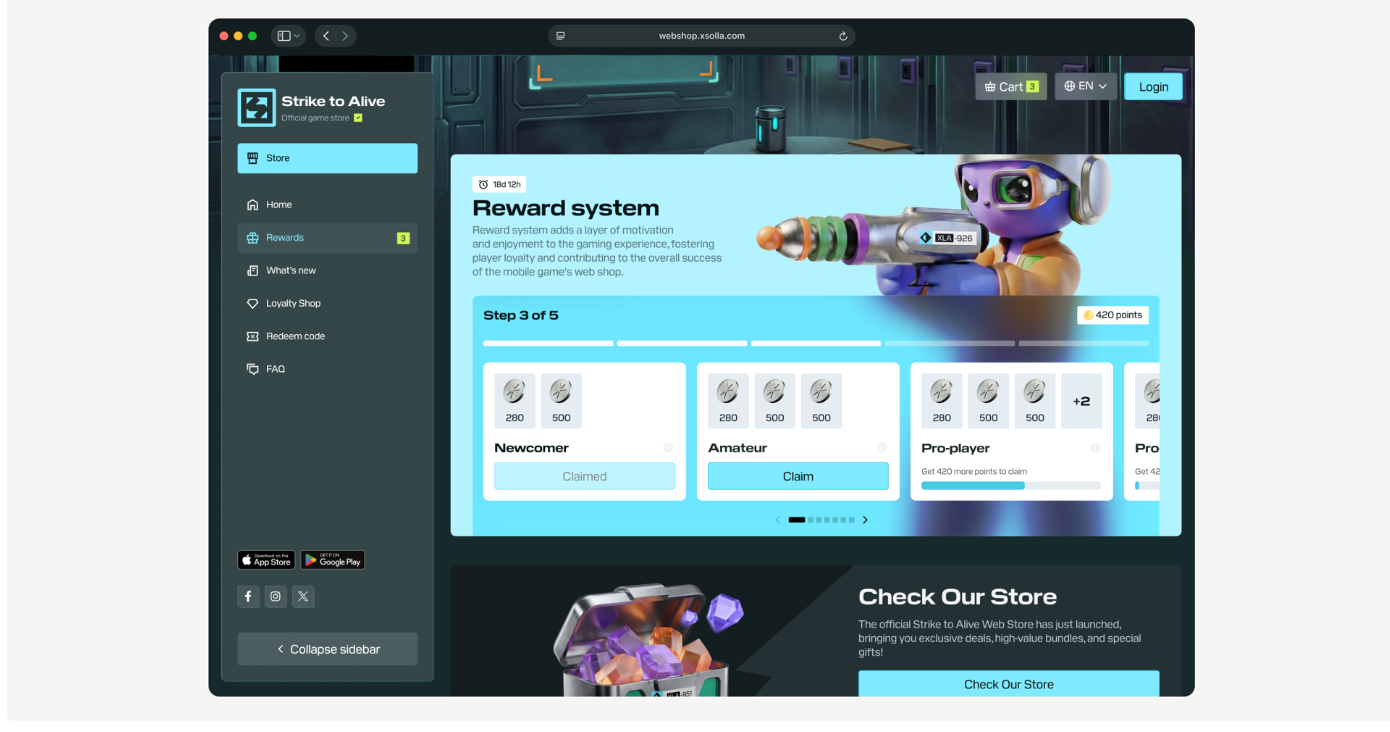
Task: Click the "Amateur" card title
Action: (x=738, y=448)
